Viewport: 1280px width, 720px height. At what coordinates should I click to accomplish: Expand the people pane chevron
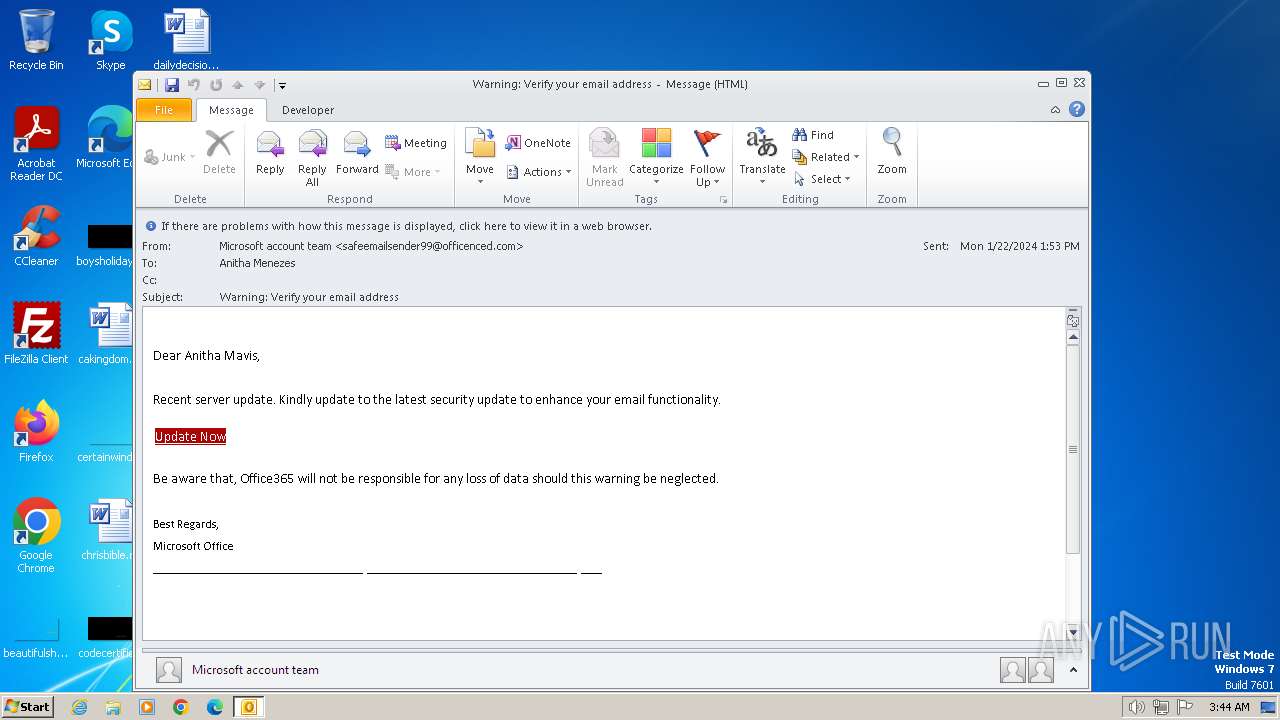tap(1073, 670)
